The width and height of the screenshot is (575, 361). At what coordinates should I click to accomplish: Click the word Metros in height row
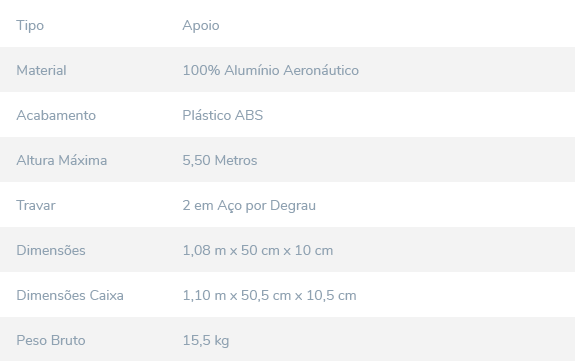pos(236,160)
